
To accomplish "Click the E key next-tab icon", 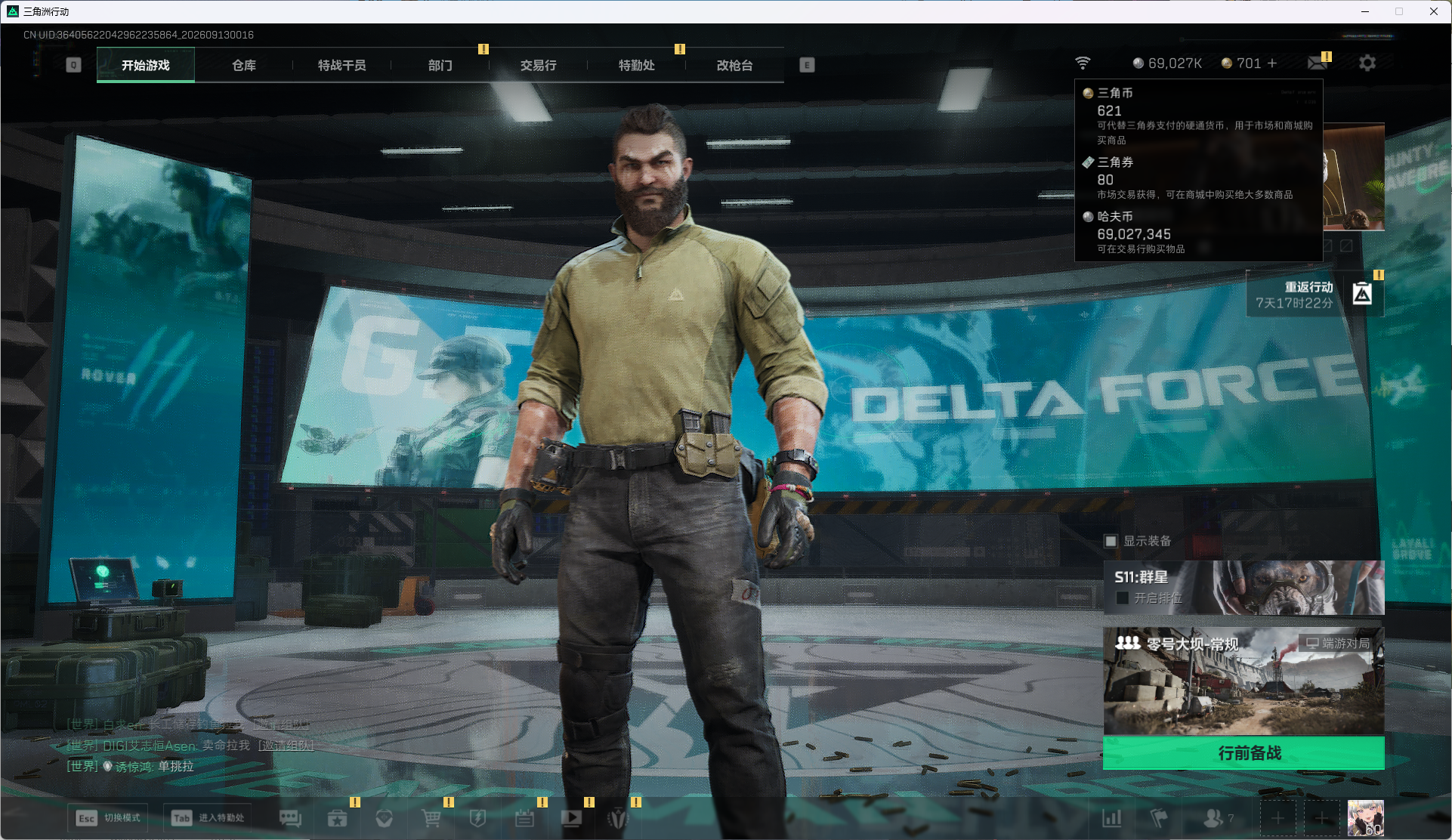I will [x=807, y=65].
